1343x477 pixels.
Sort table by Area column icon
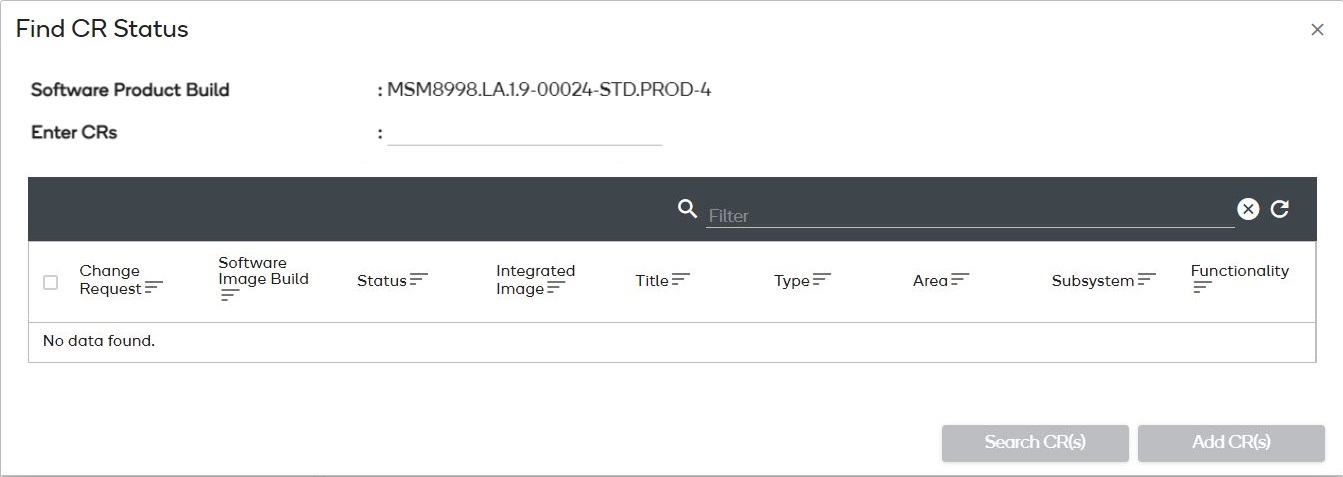coord(960,280)
